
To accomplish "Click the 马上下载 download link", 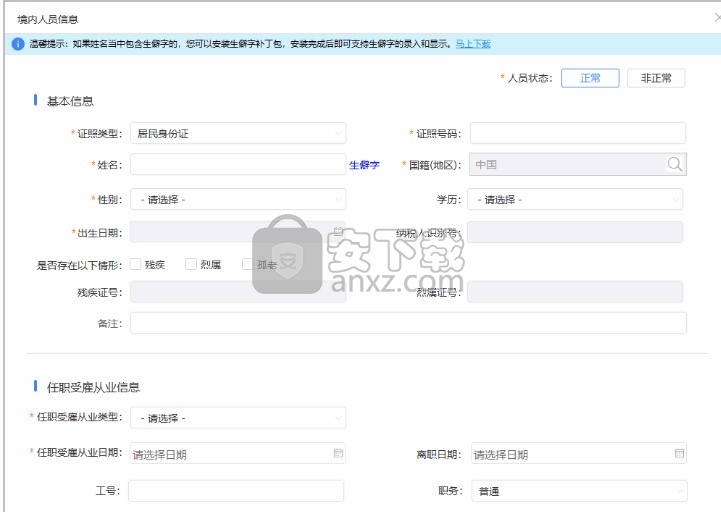I will point(473,44).
